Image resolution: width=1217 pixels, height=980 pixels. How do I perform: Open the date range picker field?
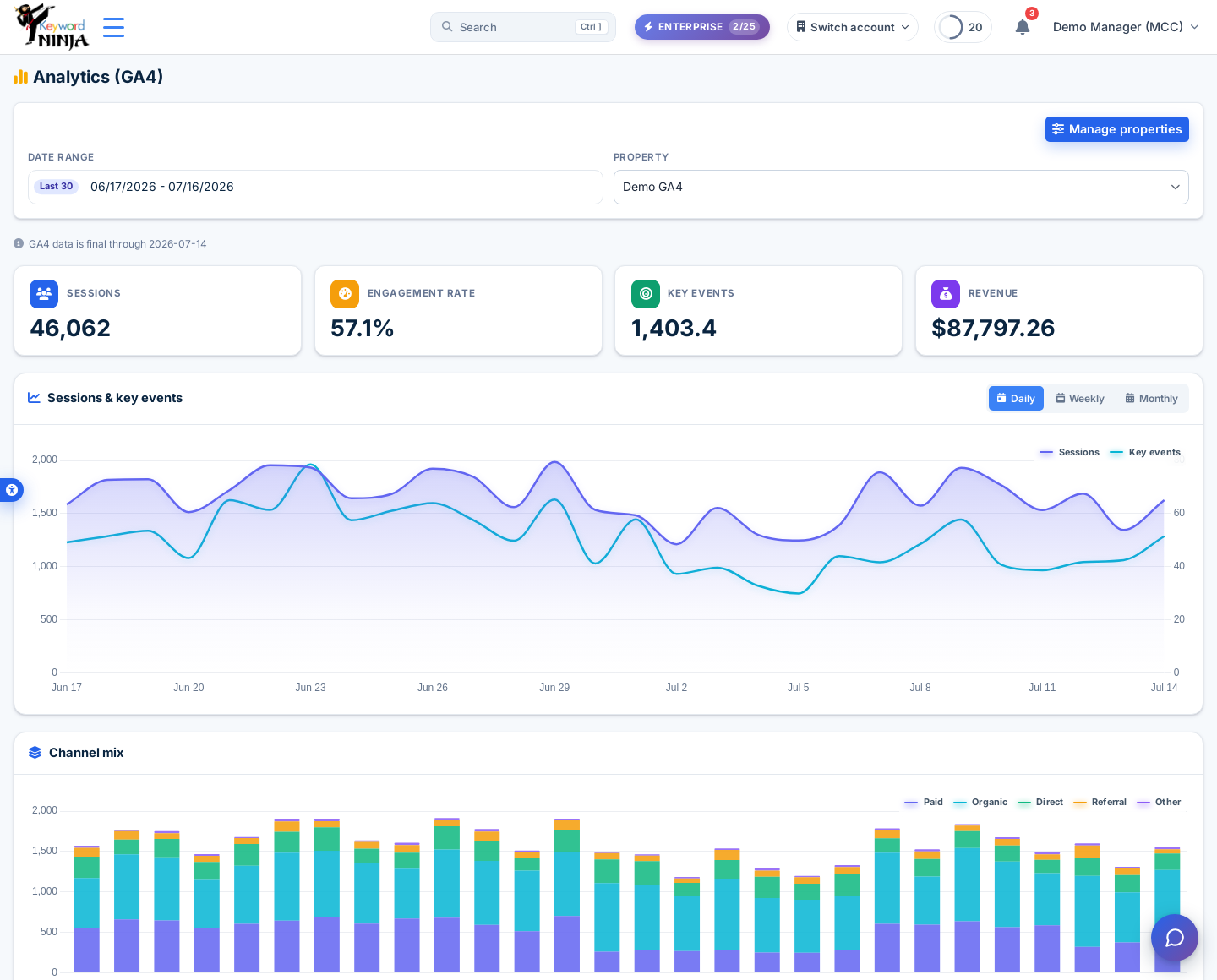pos(315,187)
